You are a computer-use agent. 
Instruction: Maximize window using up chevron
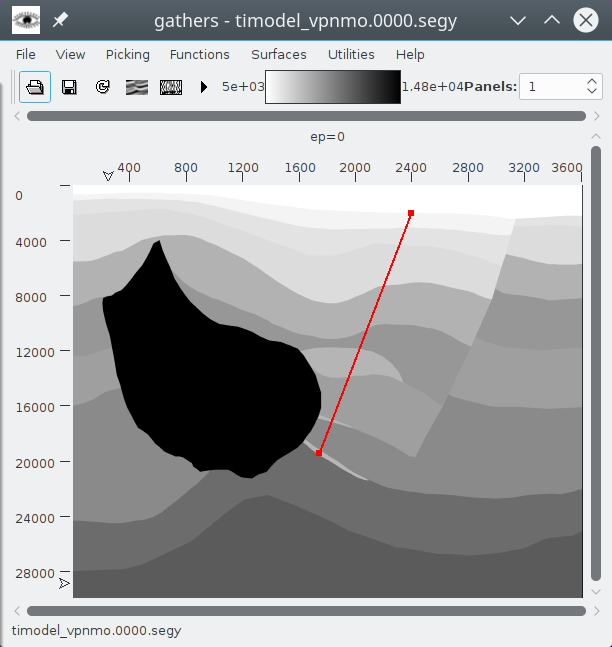[x=552, y=20]
